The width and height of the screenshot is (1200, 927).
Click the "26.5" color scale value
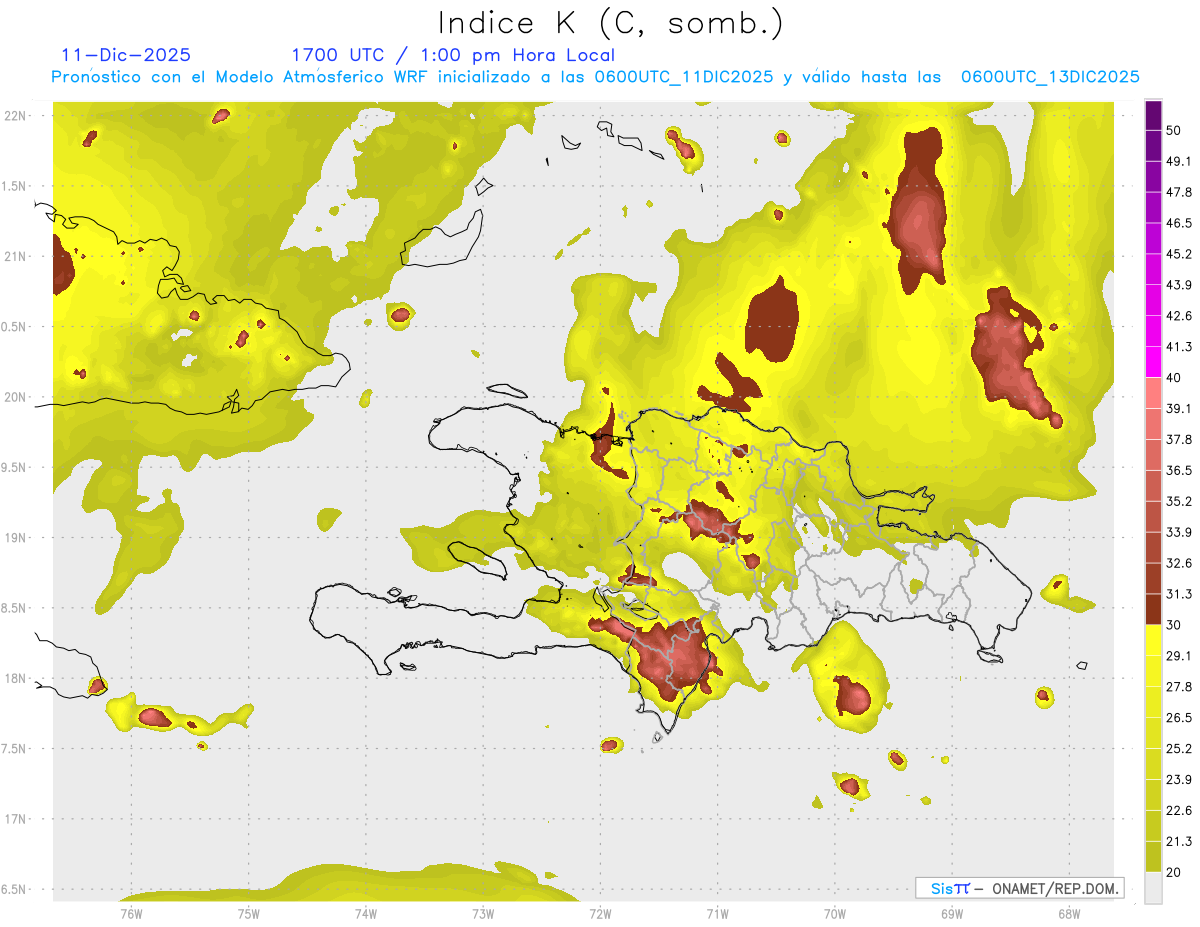[1179, 718]
